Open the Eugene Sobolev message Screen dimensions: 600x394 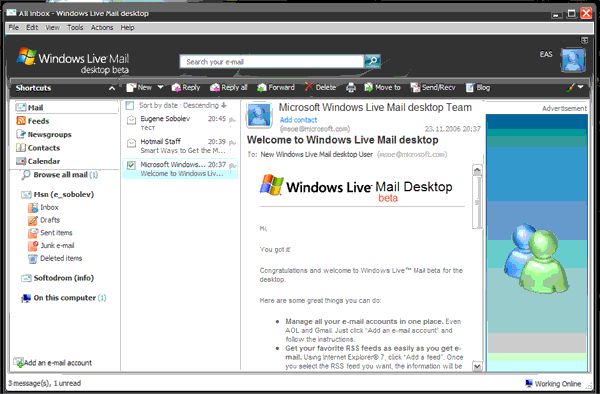pos(180,123)
